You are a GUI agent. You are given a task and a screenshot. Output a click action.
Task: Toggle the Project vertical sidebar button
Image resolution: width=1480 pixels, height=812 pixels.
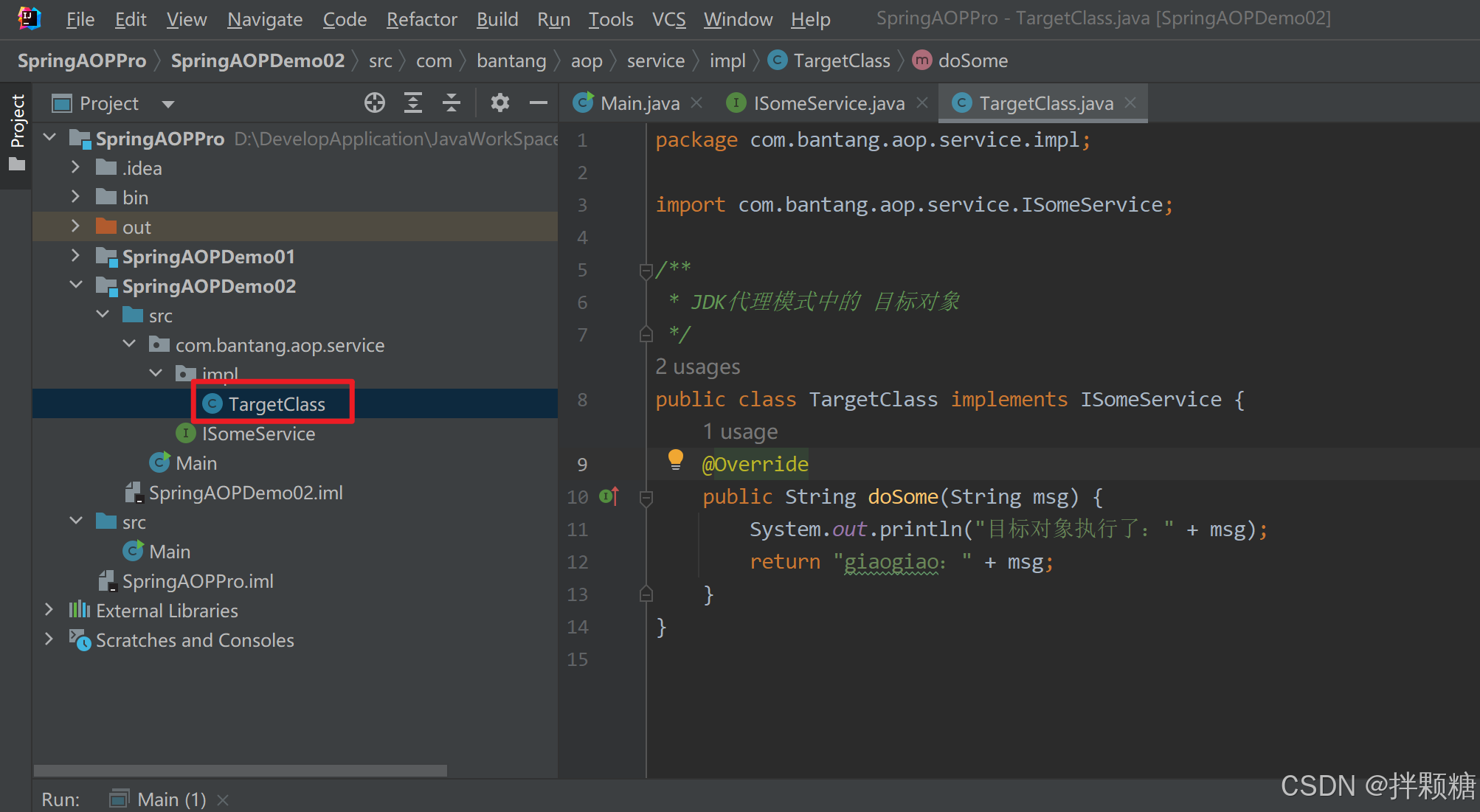point(17,133)
